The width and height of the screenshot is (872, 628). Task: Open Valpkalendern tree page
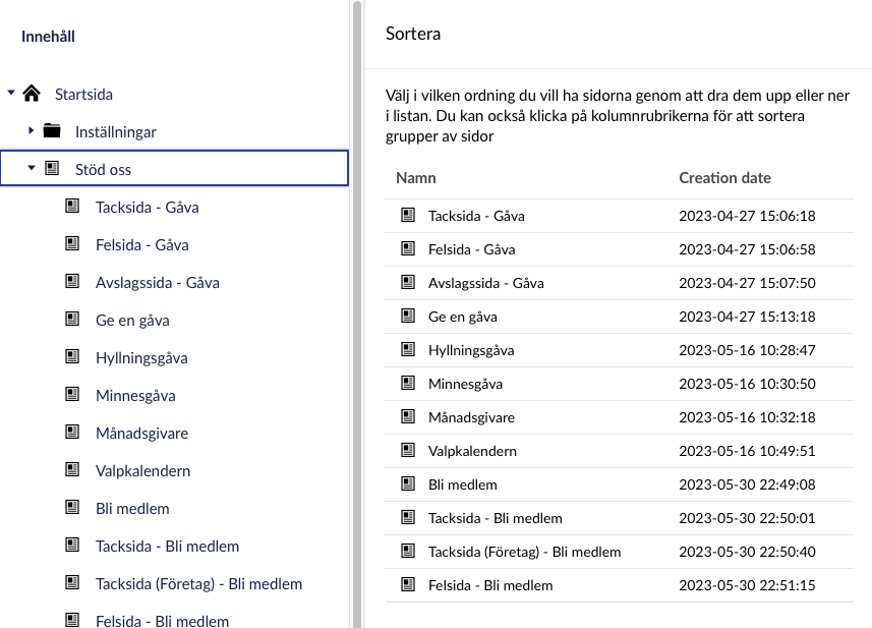click(x=143, y=471)
